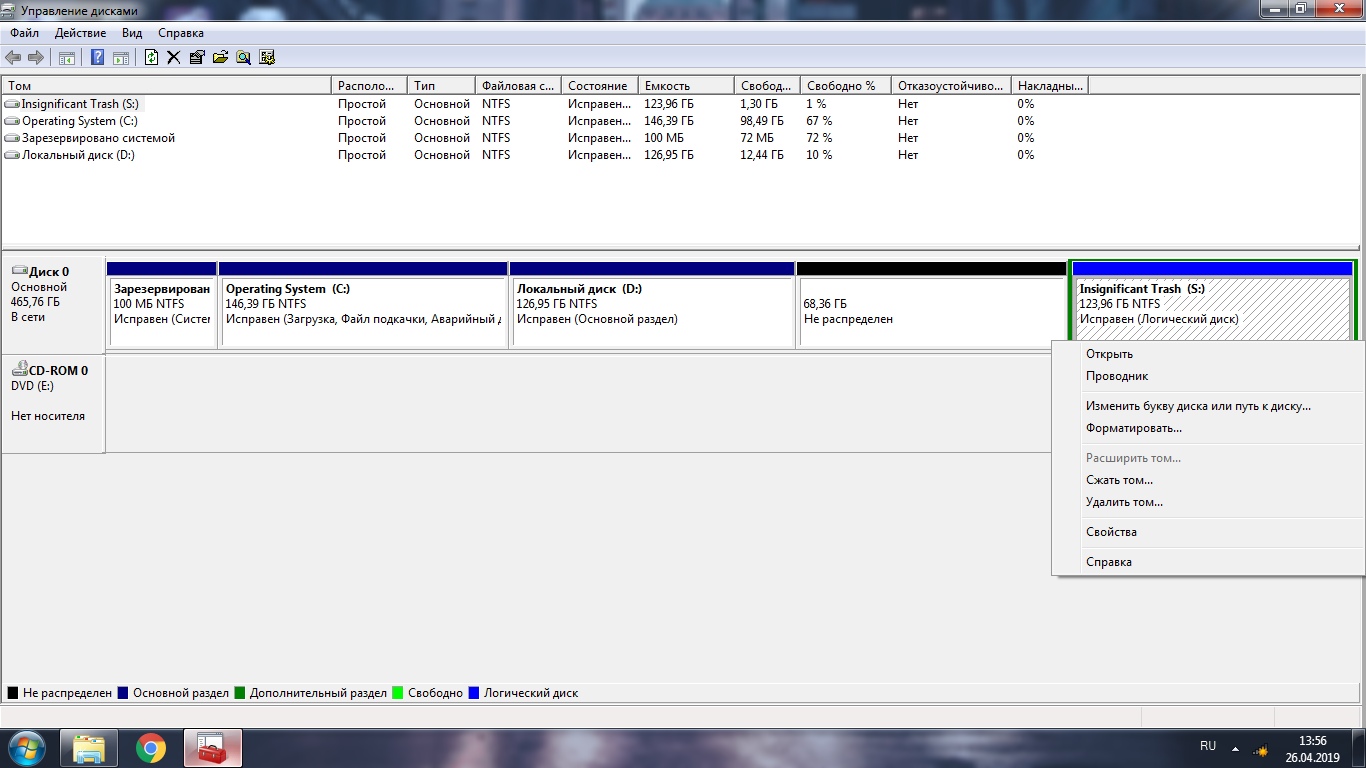Choose Справка in the context menu
Screen dimensions: 1366x768
coord(1208,562)
